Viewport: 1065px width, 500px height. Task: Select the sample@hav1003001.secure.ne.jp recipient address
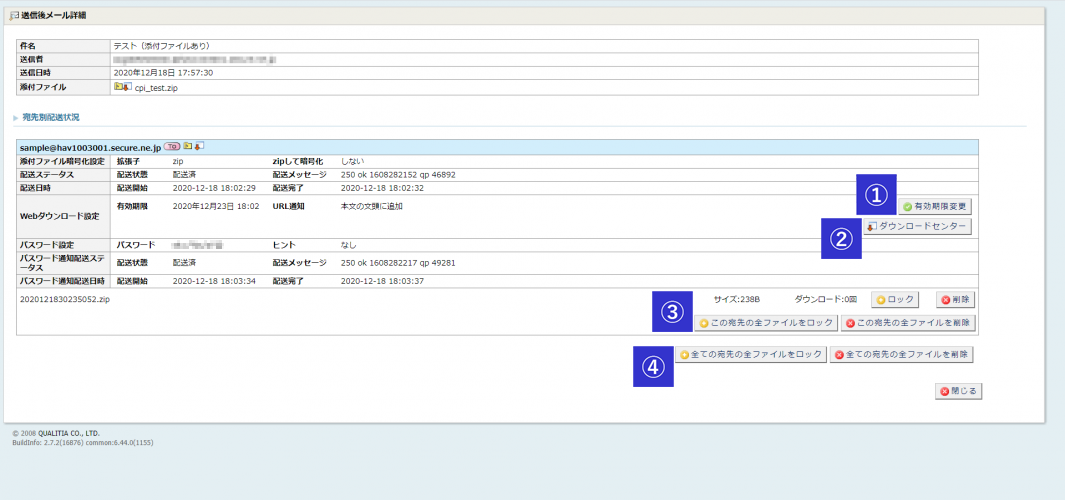click(x=90, y=147)
